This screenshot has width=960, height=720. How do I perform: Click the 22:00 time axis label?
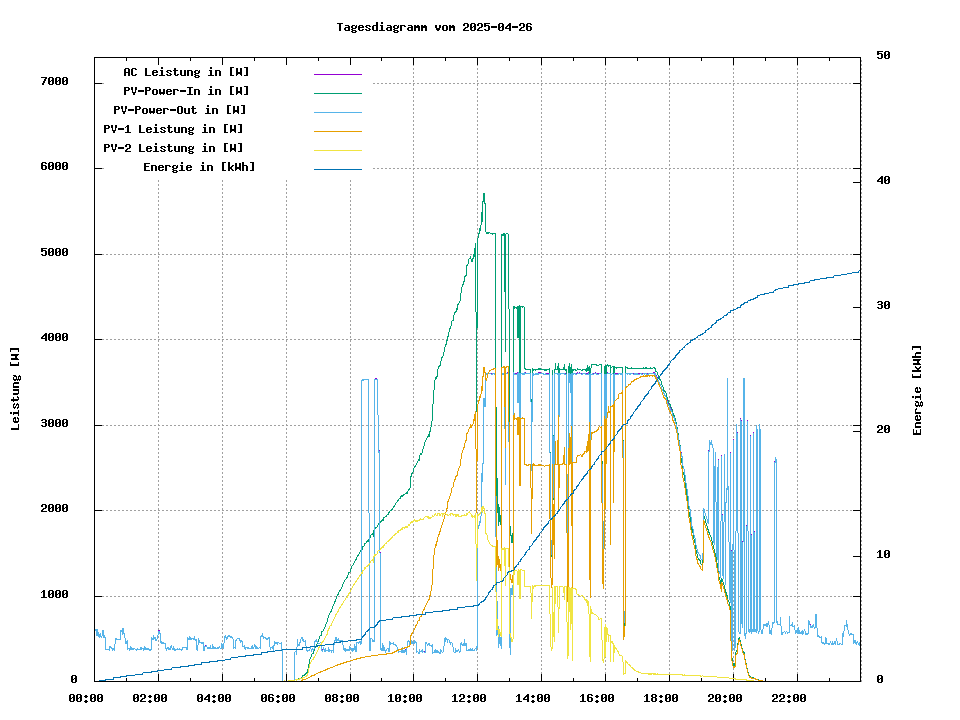pyautogui.click(x=788, y=698)
